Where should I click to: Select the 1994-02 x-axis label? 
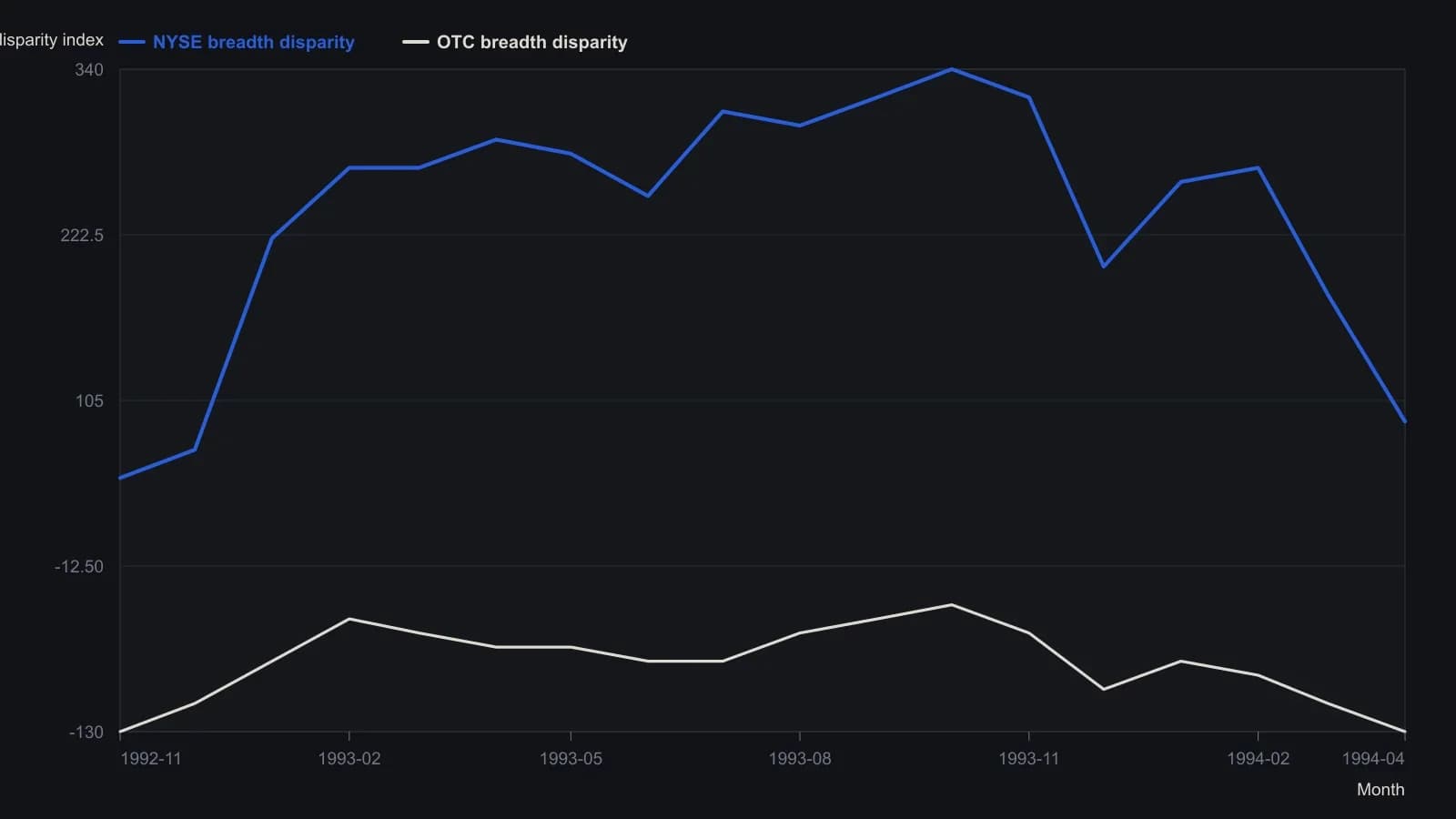pyautogui.click(x=1259, y=759)
